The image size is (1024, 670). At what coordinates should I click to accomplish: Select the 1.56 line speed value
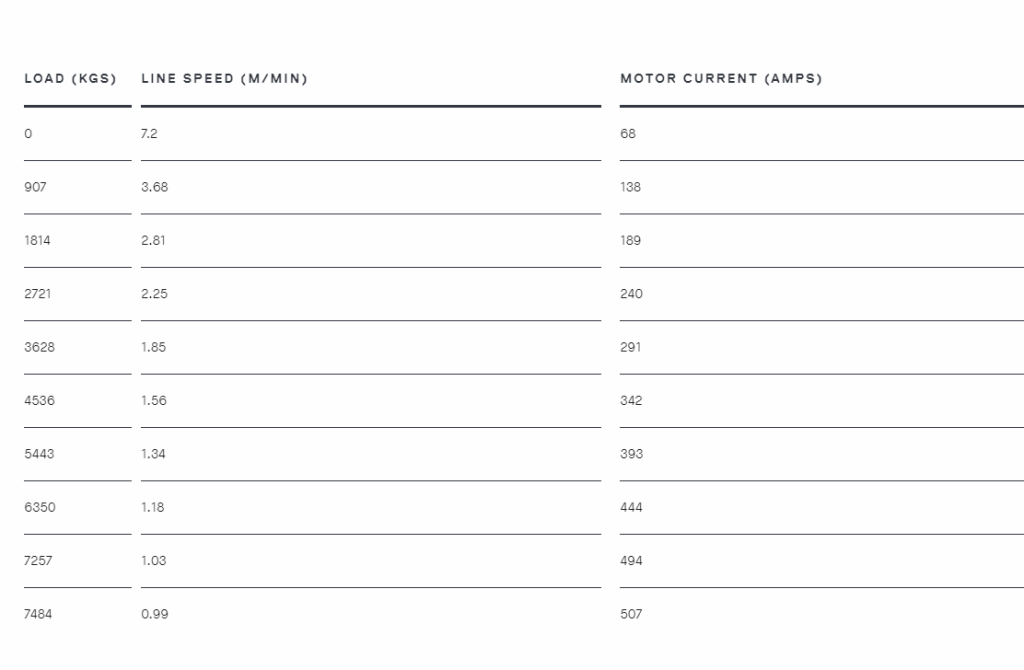[154, 401]
